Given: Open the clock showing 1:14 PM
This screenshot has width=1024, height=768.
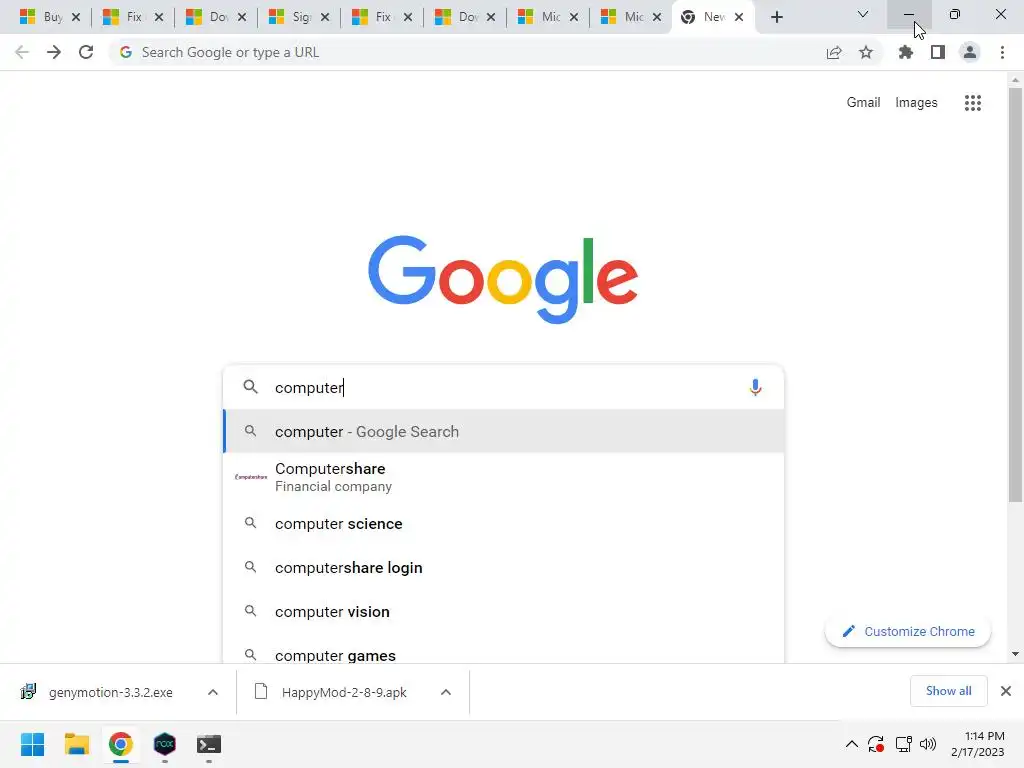Looking at the screenshot, I should pos(978,744).
